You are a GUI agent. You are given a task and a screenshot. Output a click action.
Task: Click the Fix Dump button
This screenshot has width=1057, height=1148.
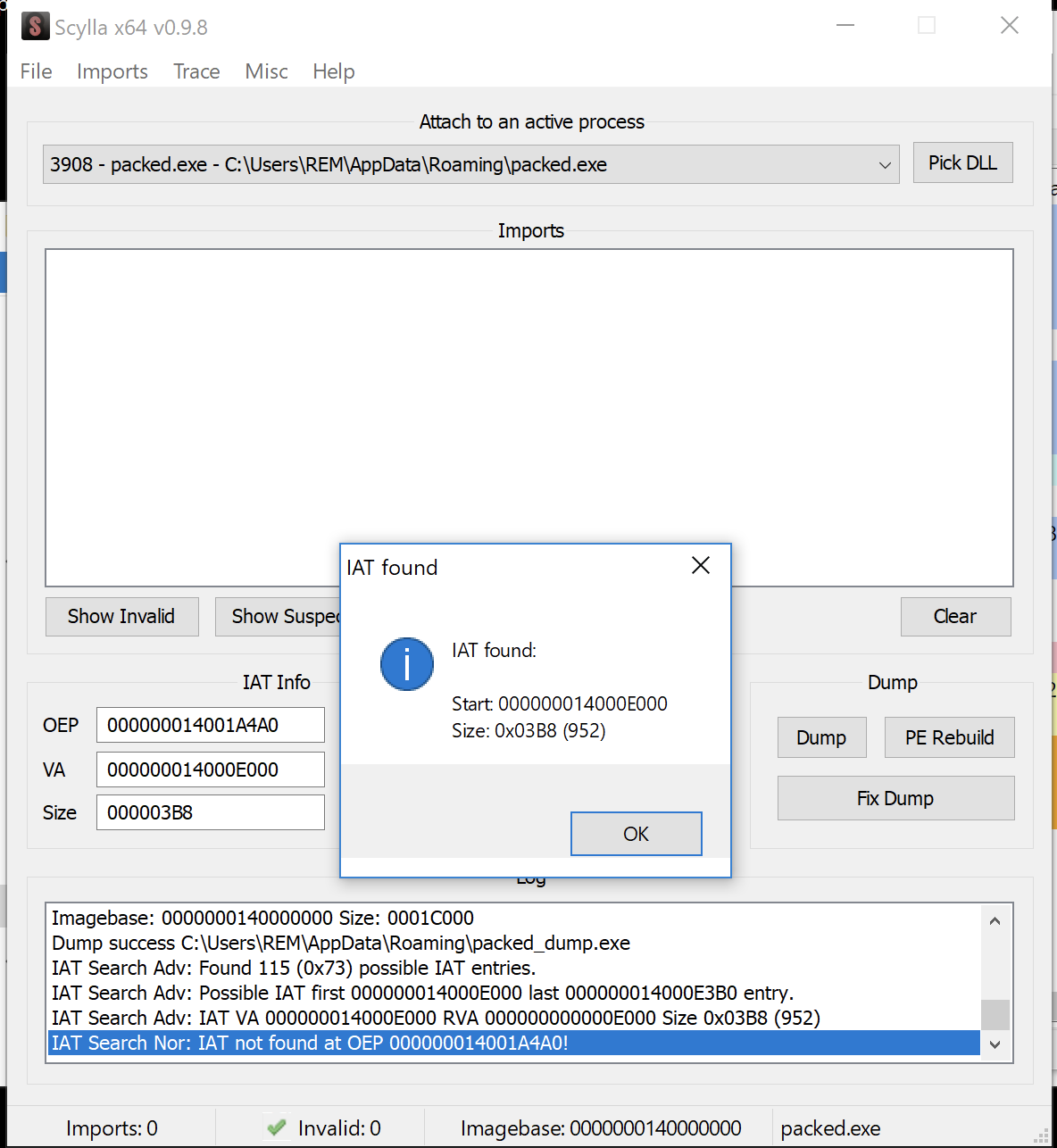[895, 798]
